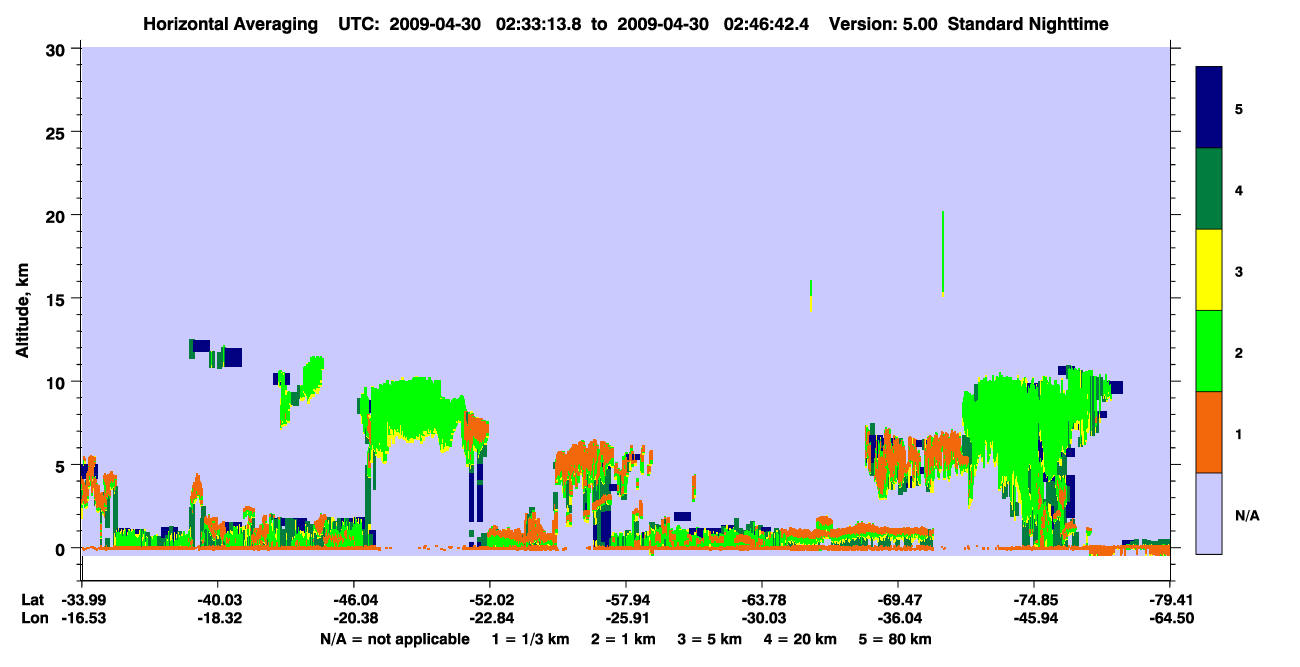Click the legend text '4 = 20 km'
The image size is (1300, 667).
800,639
